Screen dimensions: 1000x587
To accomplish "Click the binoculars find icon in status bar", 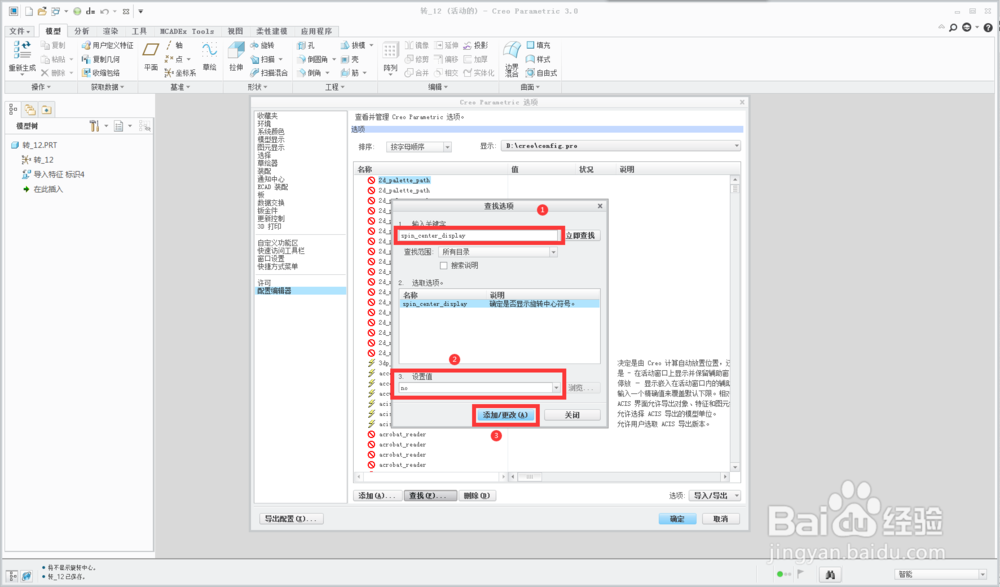I will pyautogui.click(x=830, y=574).
